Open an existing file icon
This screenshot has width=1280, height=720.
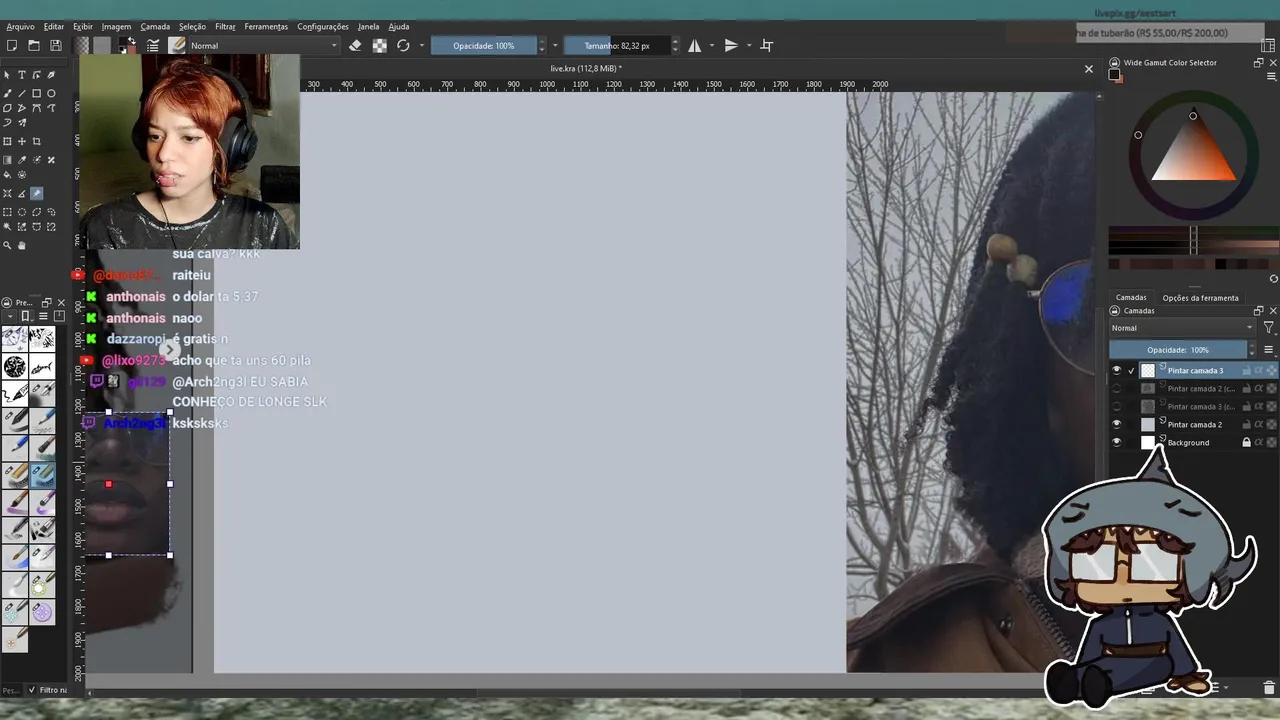[34, 45]
